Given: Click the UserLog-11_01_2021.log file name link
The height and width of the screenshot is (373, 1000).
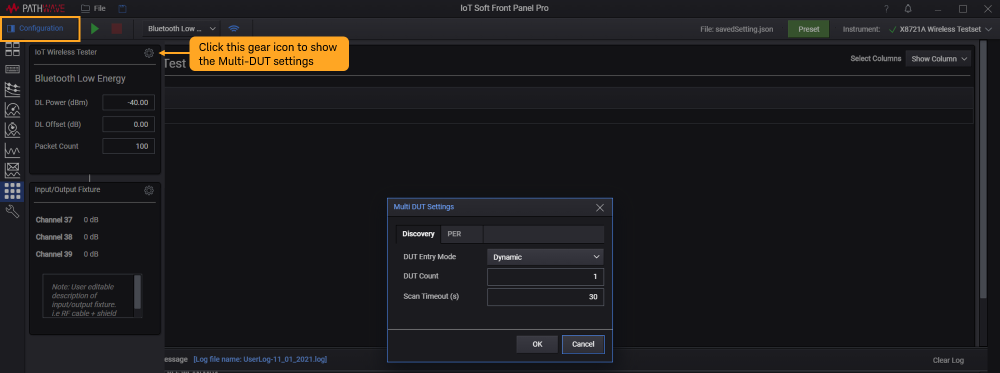Looking at the screenshot, I should [x=260, y=360].
